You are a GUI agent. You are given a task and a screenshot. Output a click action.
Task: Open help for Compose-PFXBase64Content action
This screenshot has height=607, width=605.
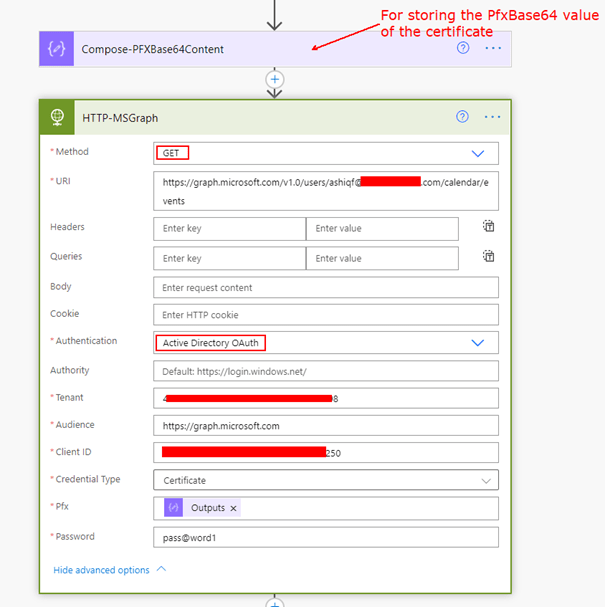[x=463, y=48]
